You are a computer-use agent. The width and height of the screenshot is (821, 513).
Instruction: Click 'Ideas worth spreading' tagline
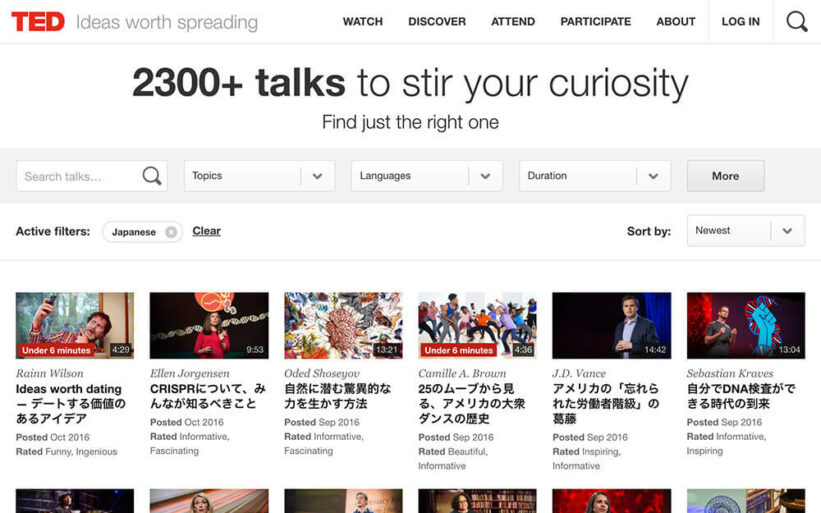pos(167,23)
